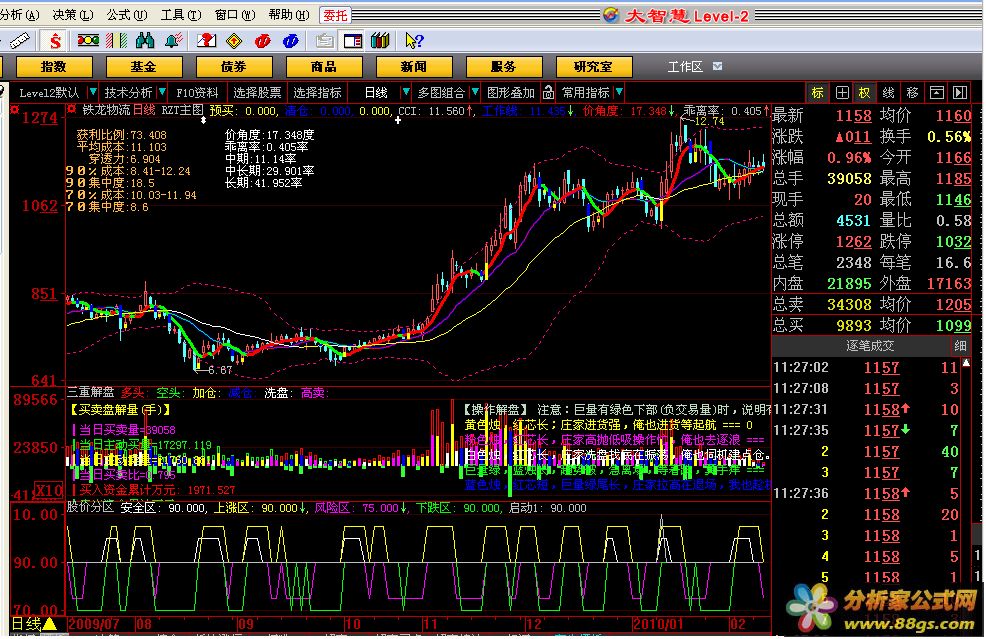Click the window layout panel icon
Screen dimensions: 986x639
tap(353, 42)
